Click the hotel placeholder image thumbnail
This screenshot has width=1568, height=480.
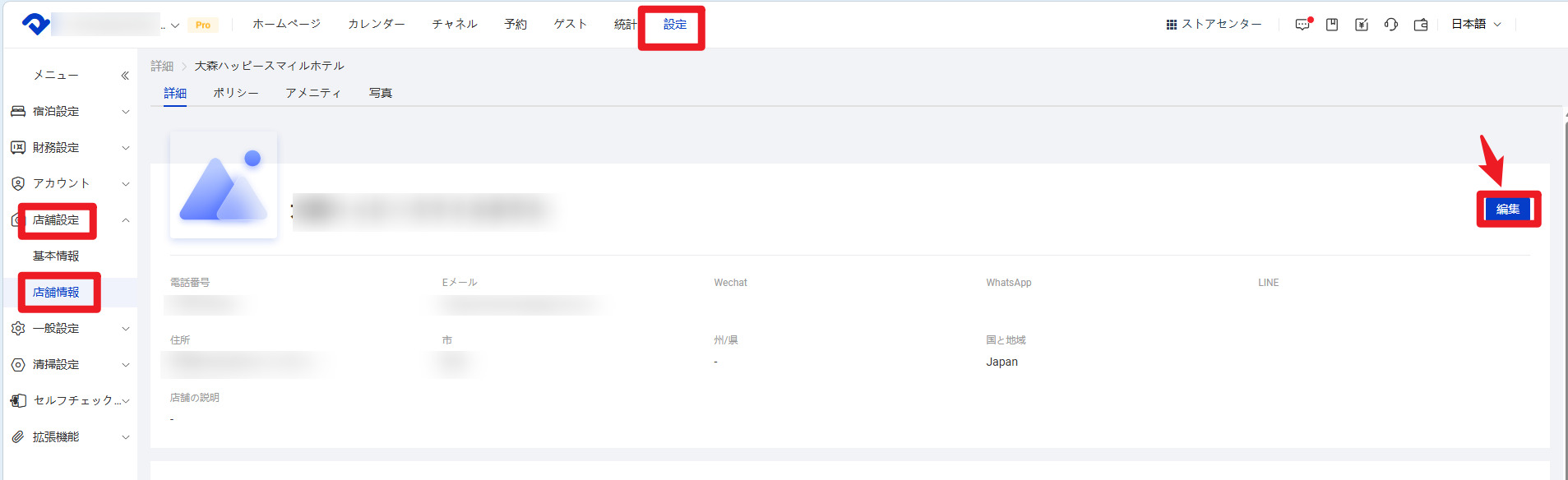[224, 185]
